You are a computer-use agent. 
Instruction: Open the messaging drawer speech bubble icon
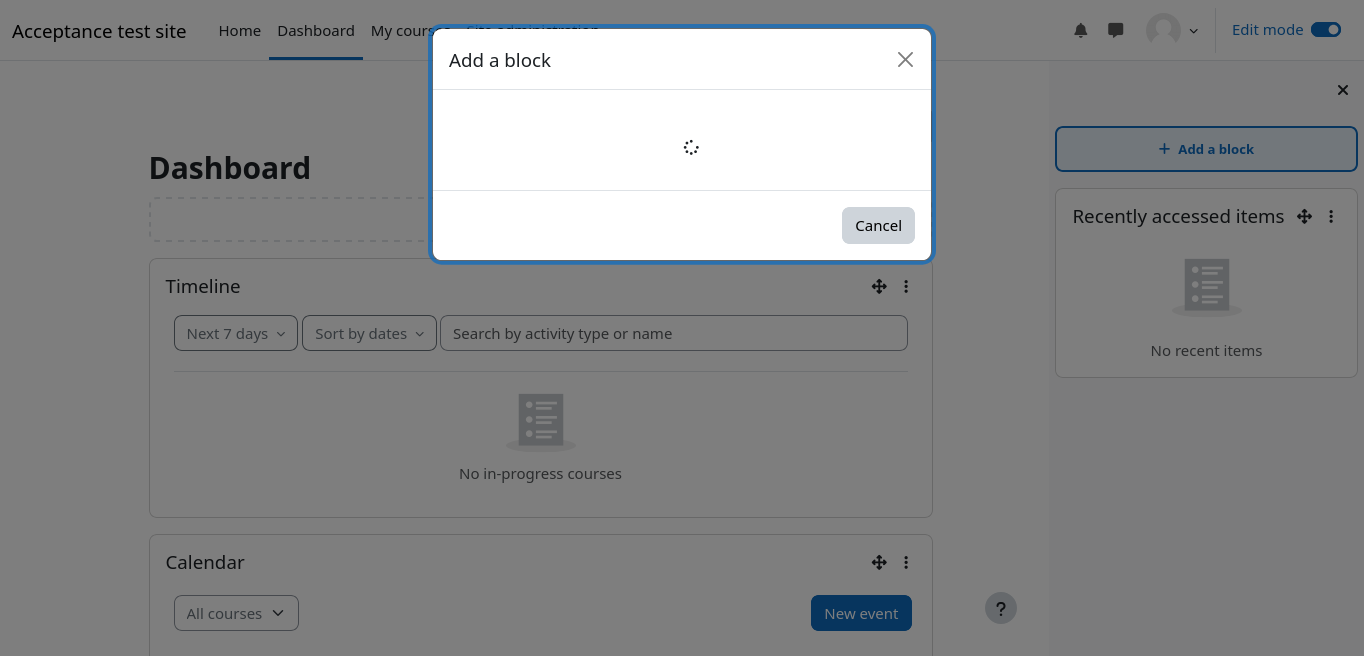1116,31
